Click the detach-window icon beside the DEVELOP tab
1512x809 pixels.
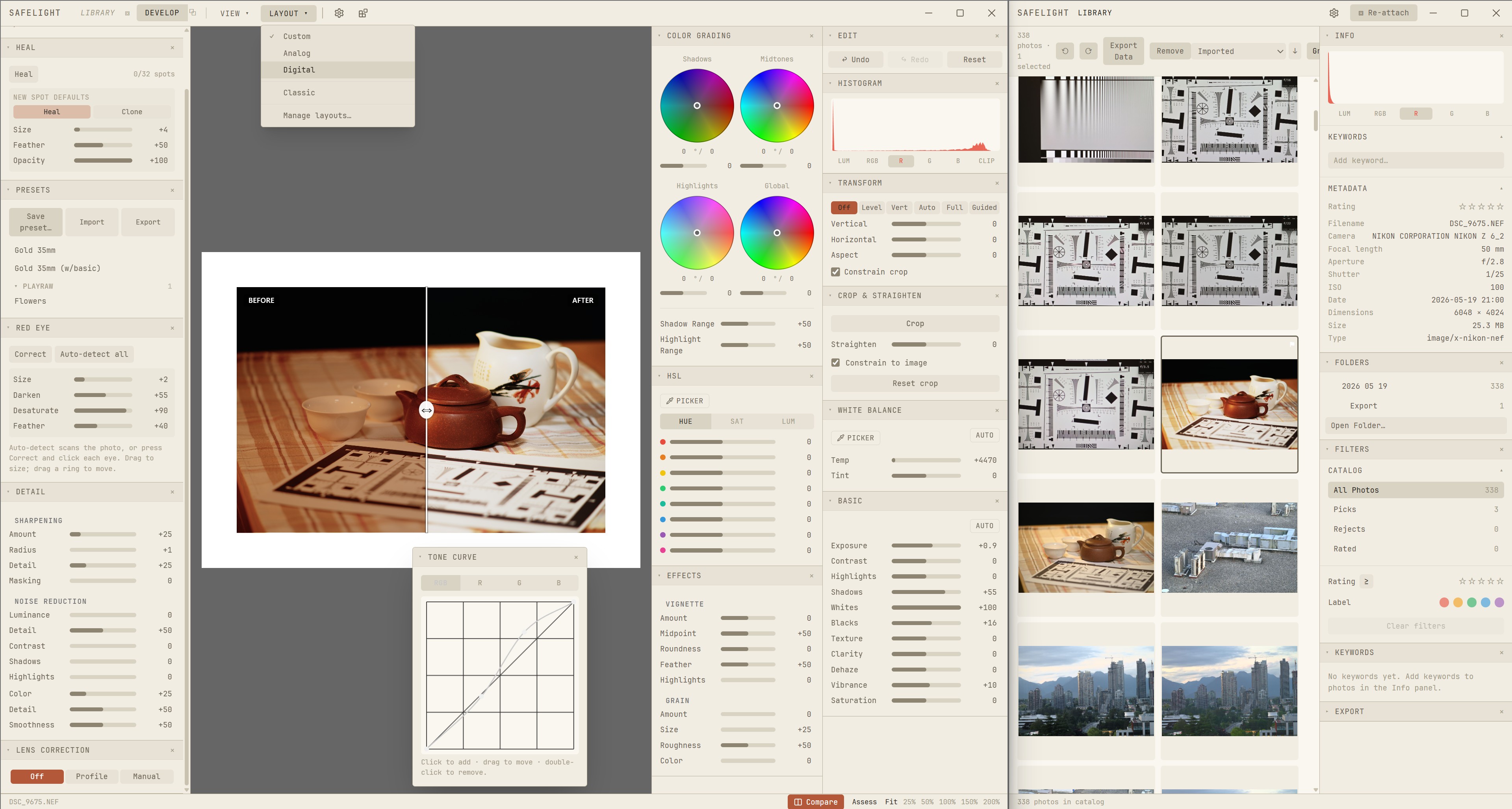point(193,12)
